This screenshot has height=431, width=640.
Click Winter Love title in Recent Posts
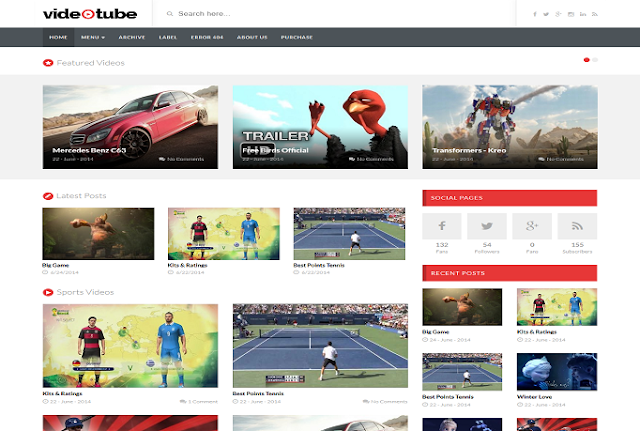pos(534,397)
